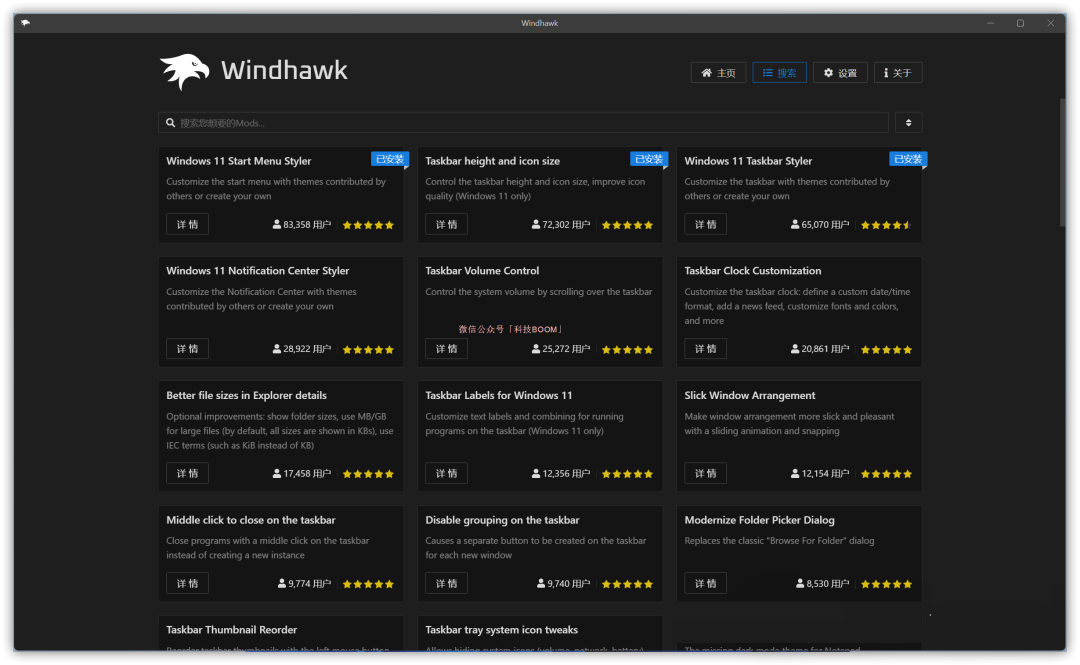Select the Taskbar Thumbnail Reorder title

click(231, 630)
